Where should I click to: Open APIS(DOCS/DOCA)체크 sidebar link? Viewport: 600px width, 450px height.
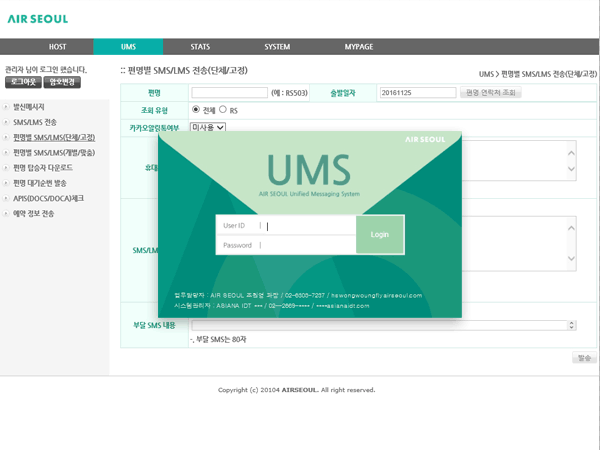(48, 198)
